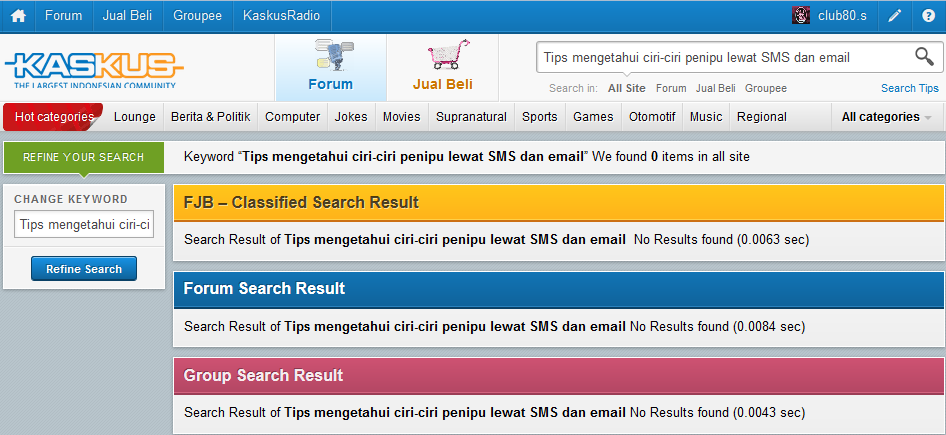The height and width of the screenshot is (435, 946).
Task: Open the Berita & Politik category
Action: (211, 117)
